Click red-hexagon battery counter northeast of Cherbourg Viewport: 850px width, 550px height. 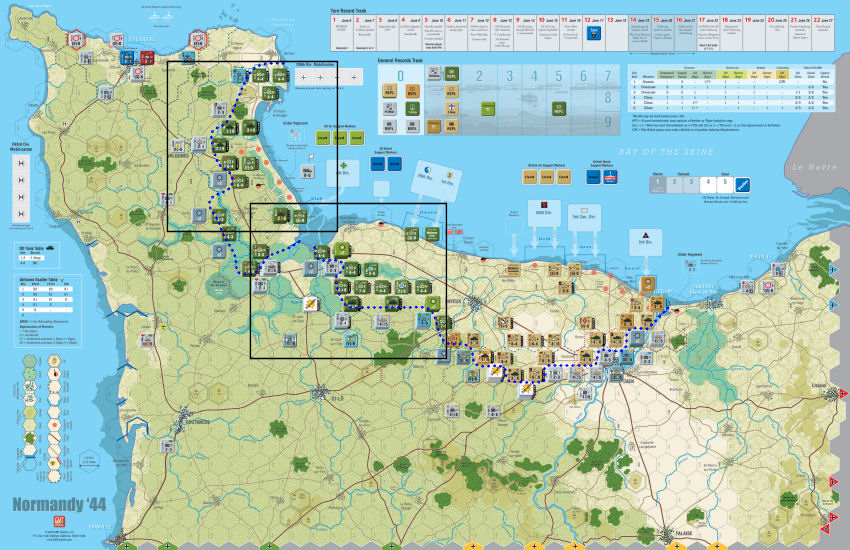tap(198, 39)
